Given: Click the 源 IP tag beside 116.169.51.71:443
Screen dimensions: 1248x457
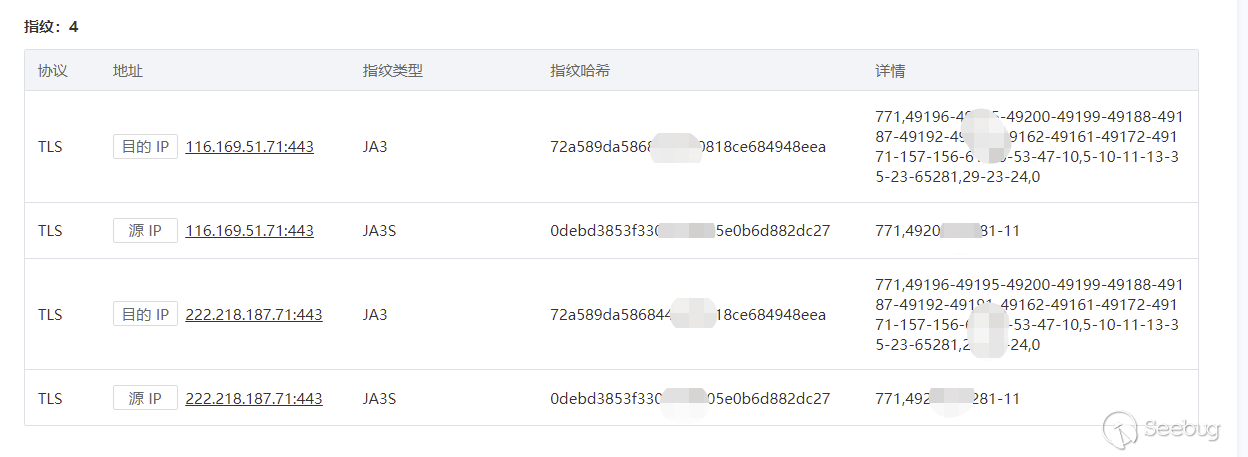Looking at the screenshot, I should [145, 231].
